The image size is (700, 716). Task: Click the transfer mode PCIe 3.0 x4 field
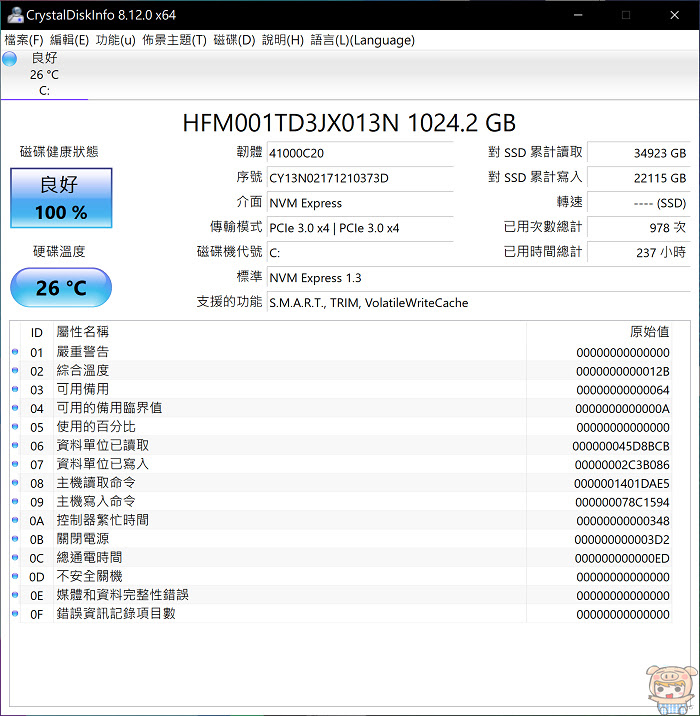pos(360,228)
